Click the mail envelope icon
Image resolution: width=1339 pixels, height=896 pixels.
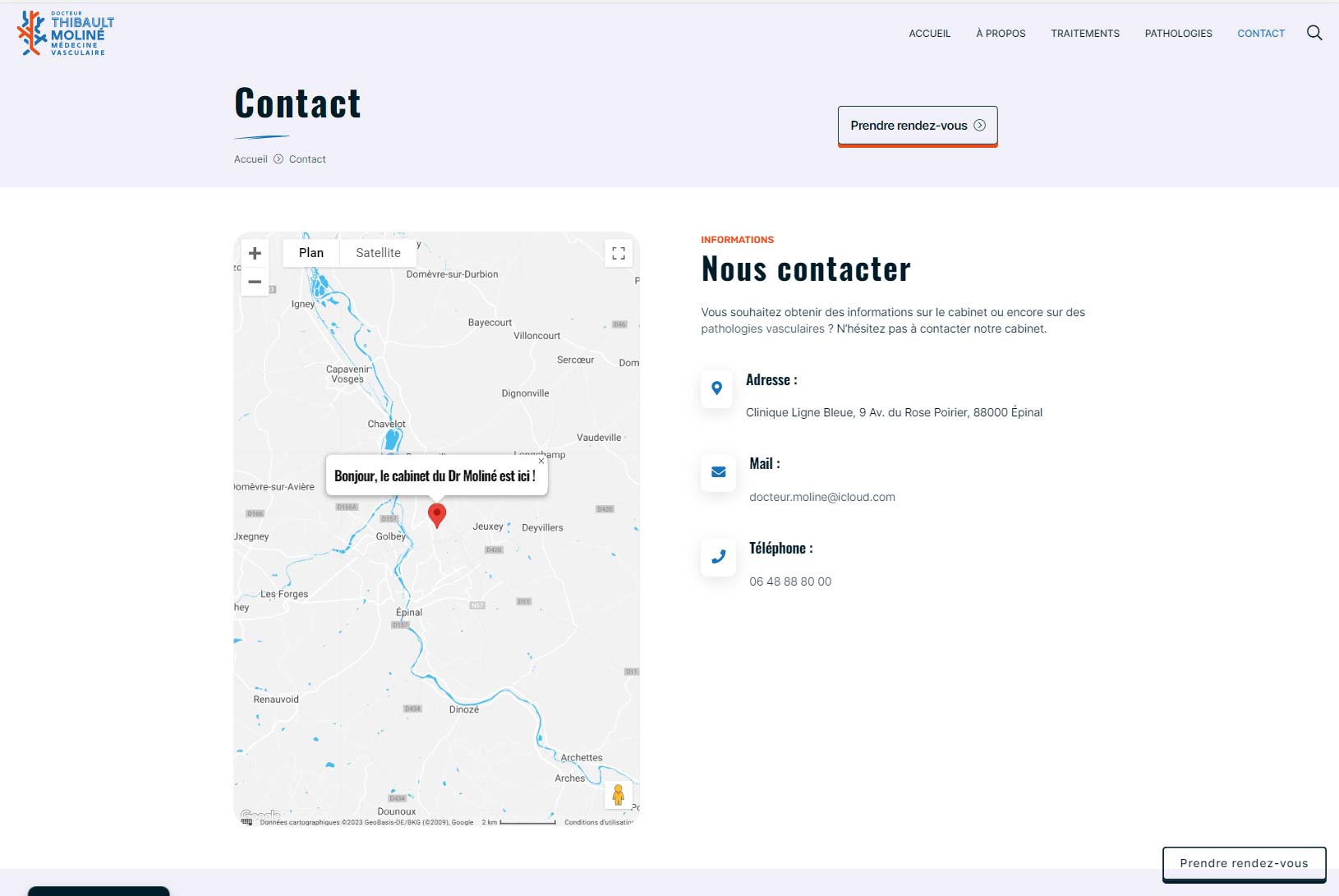(x=718, y=472)
